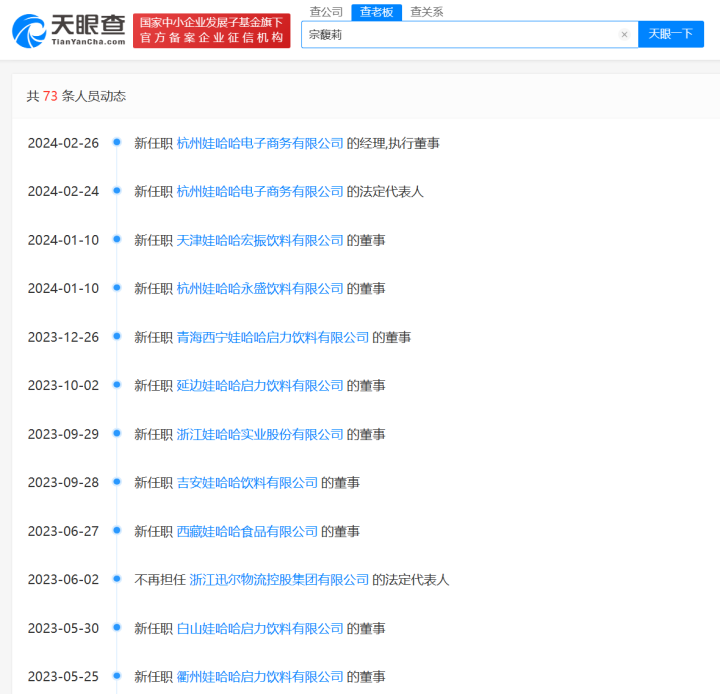Switch to the 查关系 tab
The height and width of the screenshot is (694, 720).
(x=426, y=12)
